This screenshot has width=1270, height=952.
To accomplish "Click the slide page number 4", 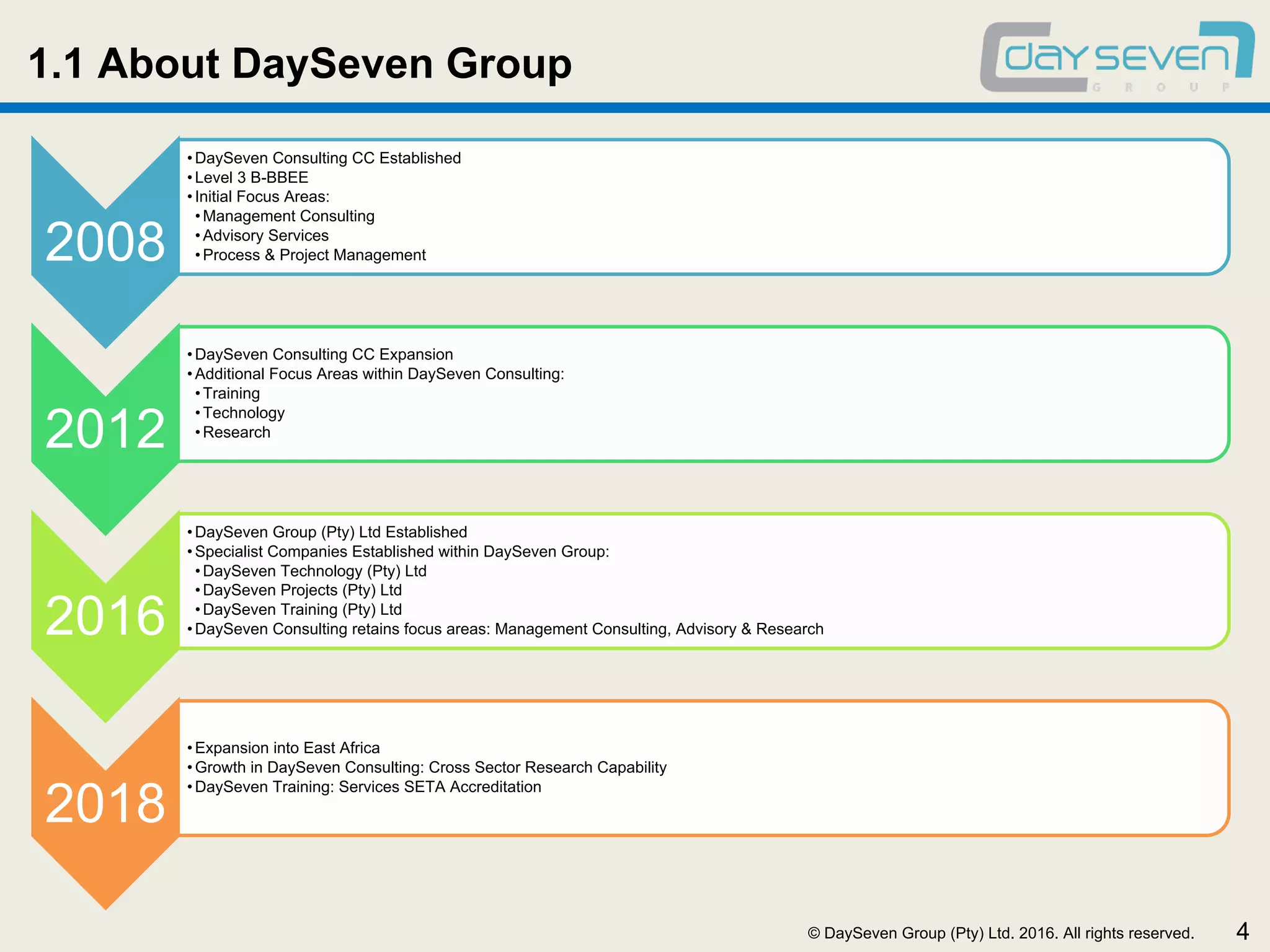I will coord(1242,932).
